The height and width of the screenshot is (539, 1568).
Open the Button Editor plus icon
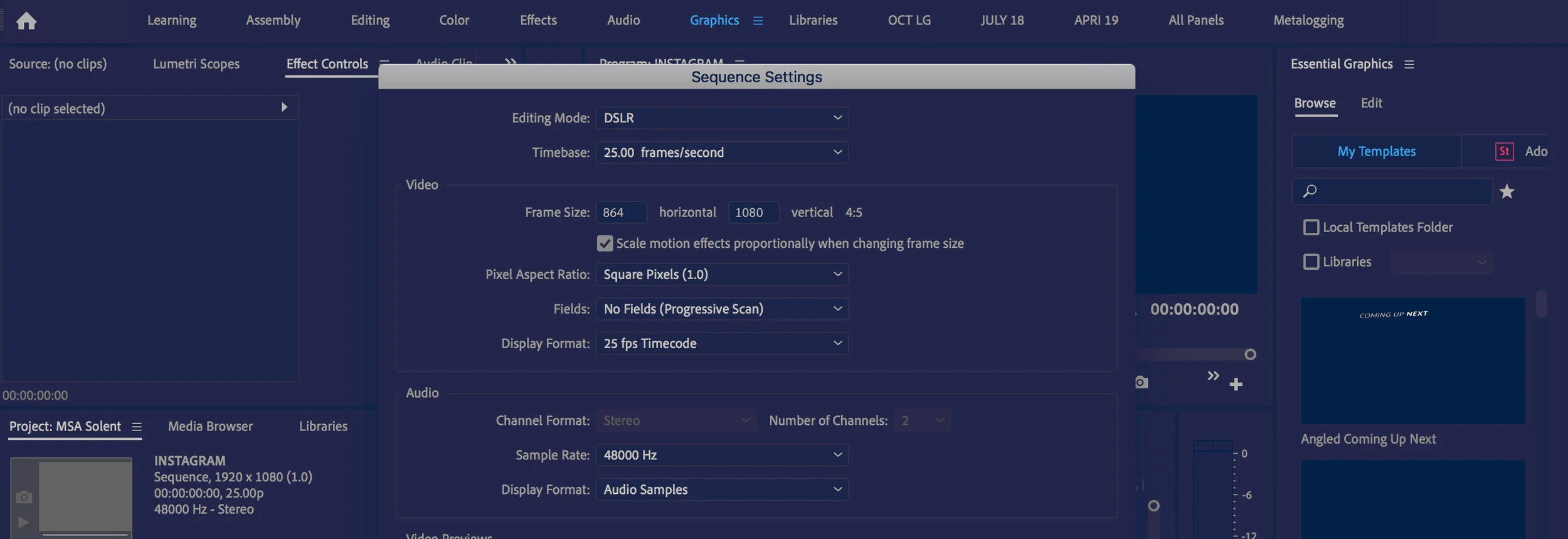[1236, 384]
